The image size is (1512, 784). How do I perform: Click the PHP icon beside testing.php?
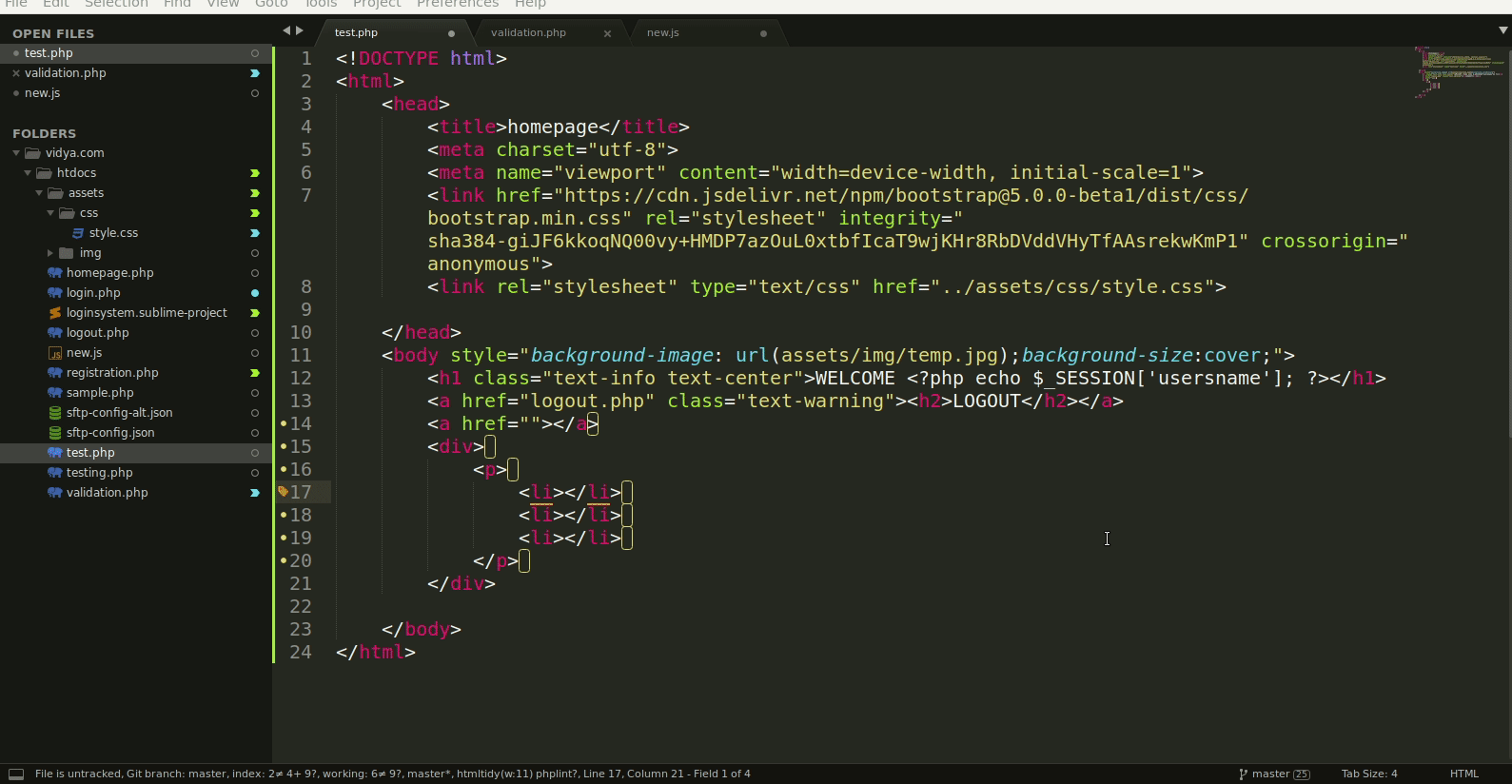click(x=54, y=473)
